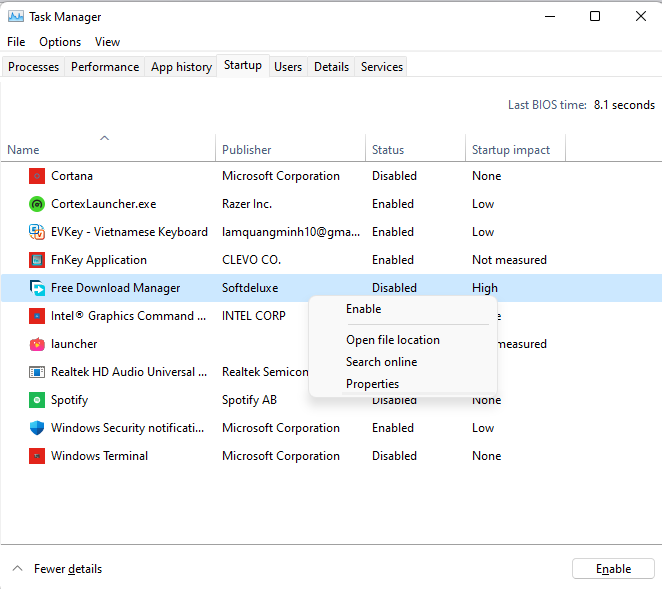Open the Options menu
The image size is (662, 589).
(60, 42)
